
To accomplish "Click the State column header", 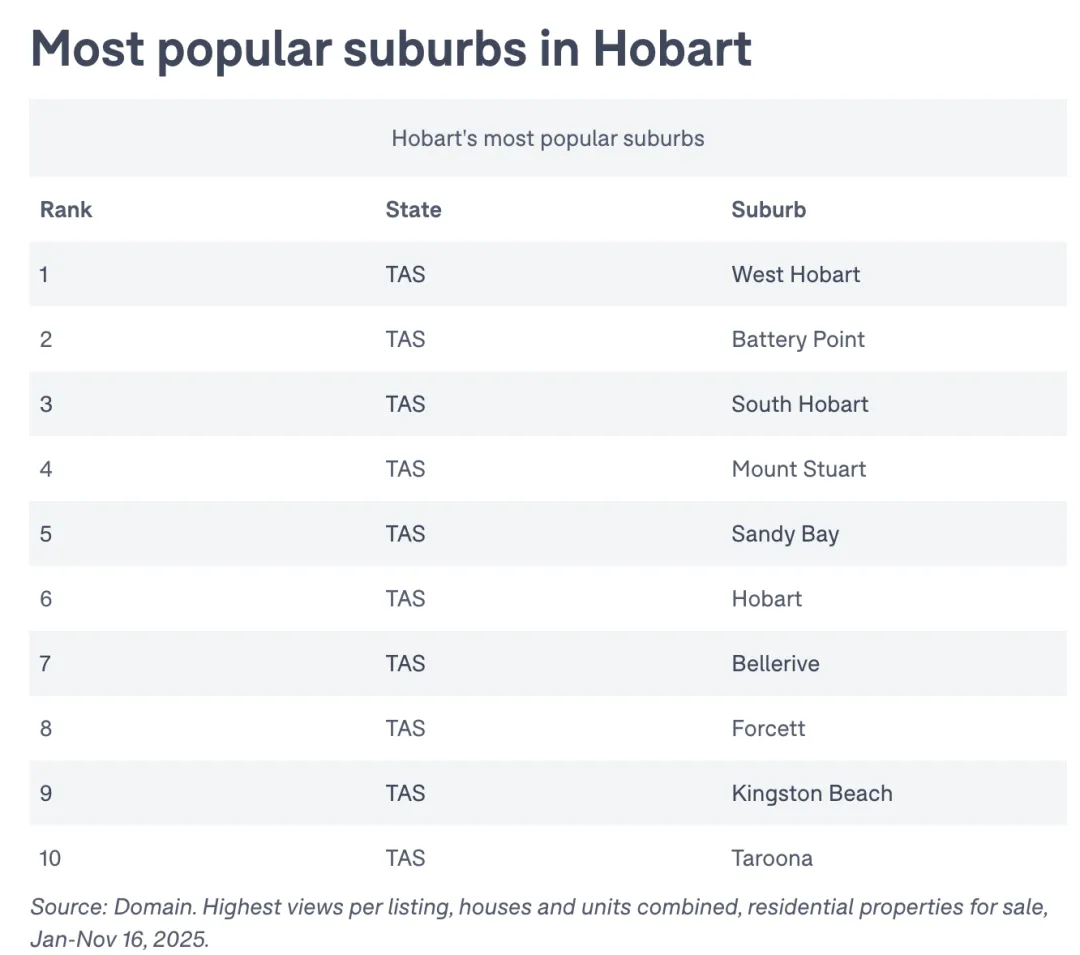I will tap(413, 210).
